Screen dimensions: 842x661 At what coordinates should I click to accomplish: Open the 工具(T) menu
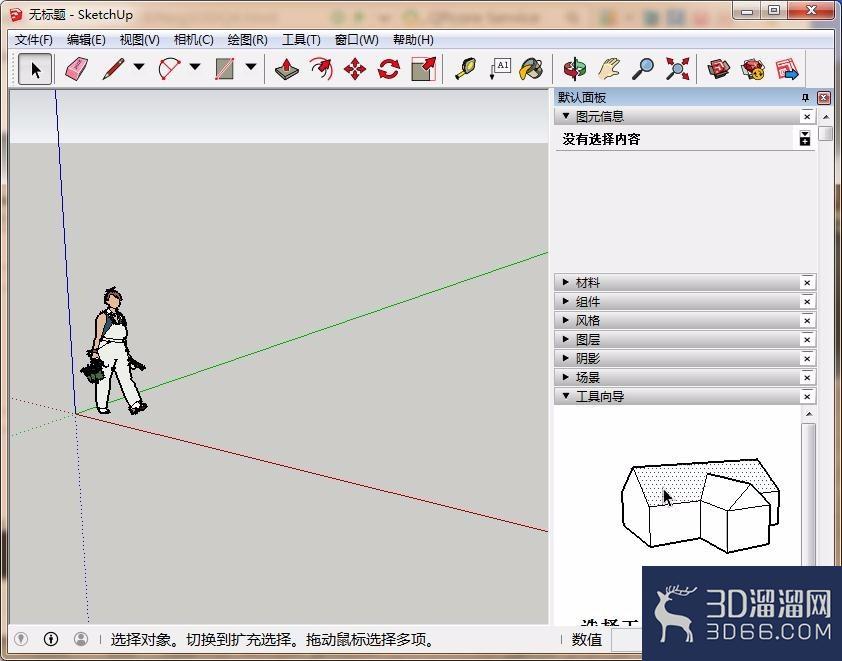[301, 40]
